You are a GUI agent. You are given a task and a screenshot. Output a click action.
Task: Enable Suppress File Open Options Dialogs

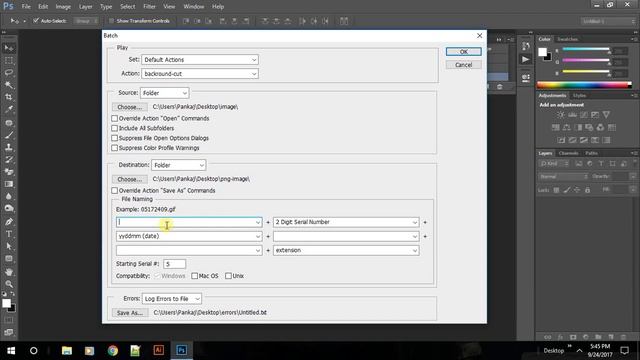click(115, 138)
